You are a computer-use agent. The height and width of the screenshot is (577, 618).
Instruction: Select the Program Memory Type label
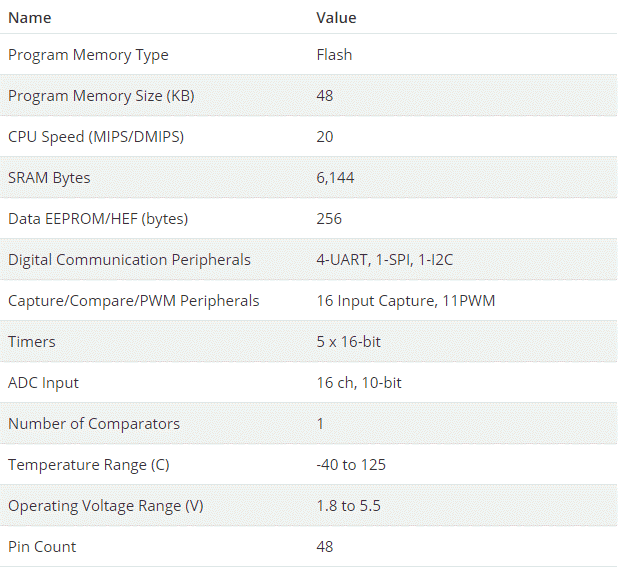click(x=88, y=55)
